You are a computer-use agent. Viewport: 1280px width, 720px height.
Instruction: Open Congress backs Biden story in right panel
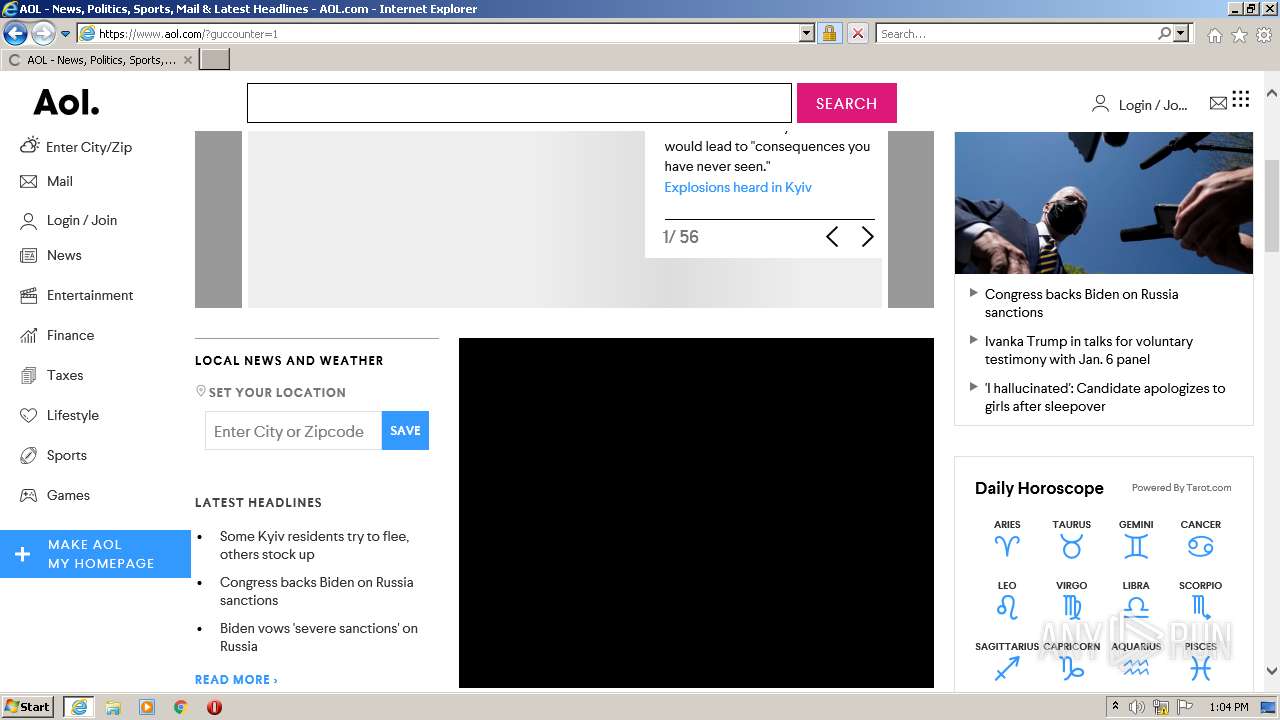pyautogui.click(x=1082, y=303)
